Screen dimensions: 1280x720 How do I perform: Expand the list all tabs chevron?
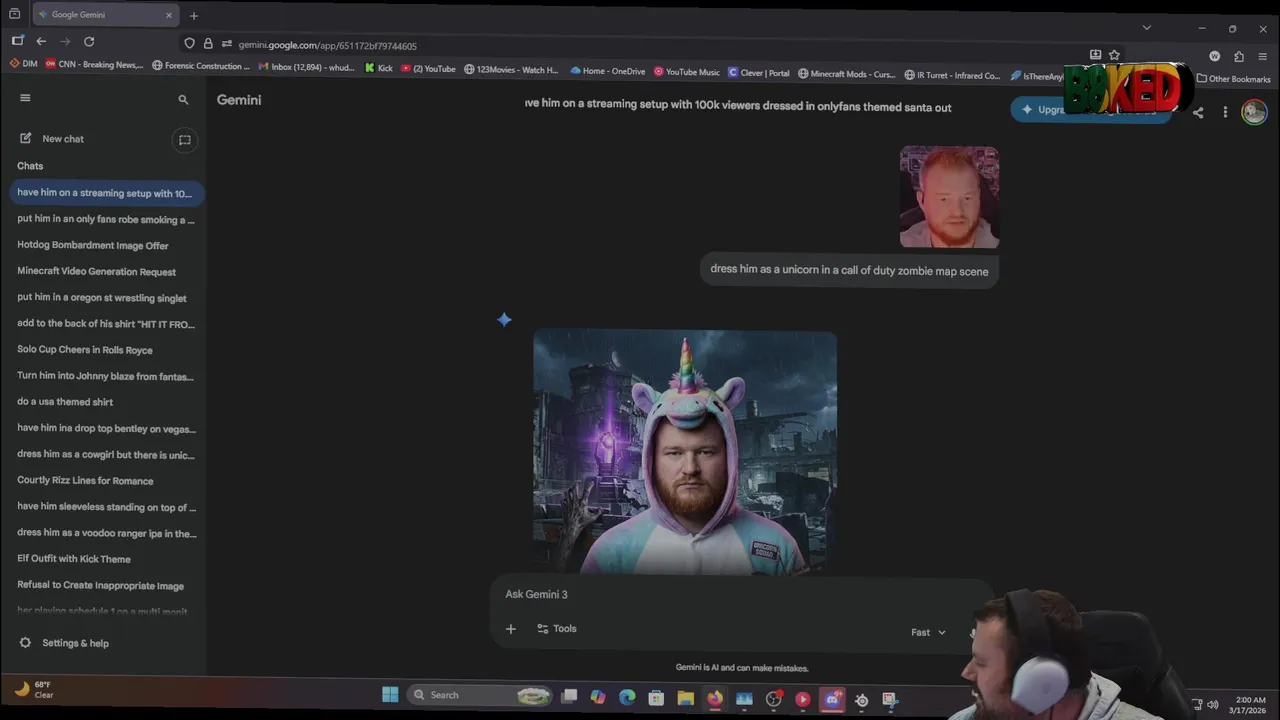coord(1147,27)
